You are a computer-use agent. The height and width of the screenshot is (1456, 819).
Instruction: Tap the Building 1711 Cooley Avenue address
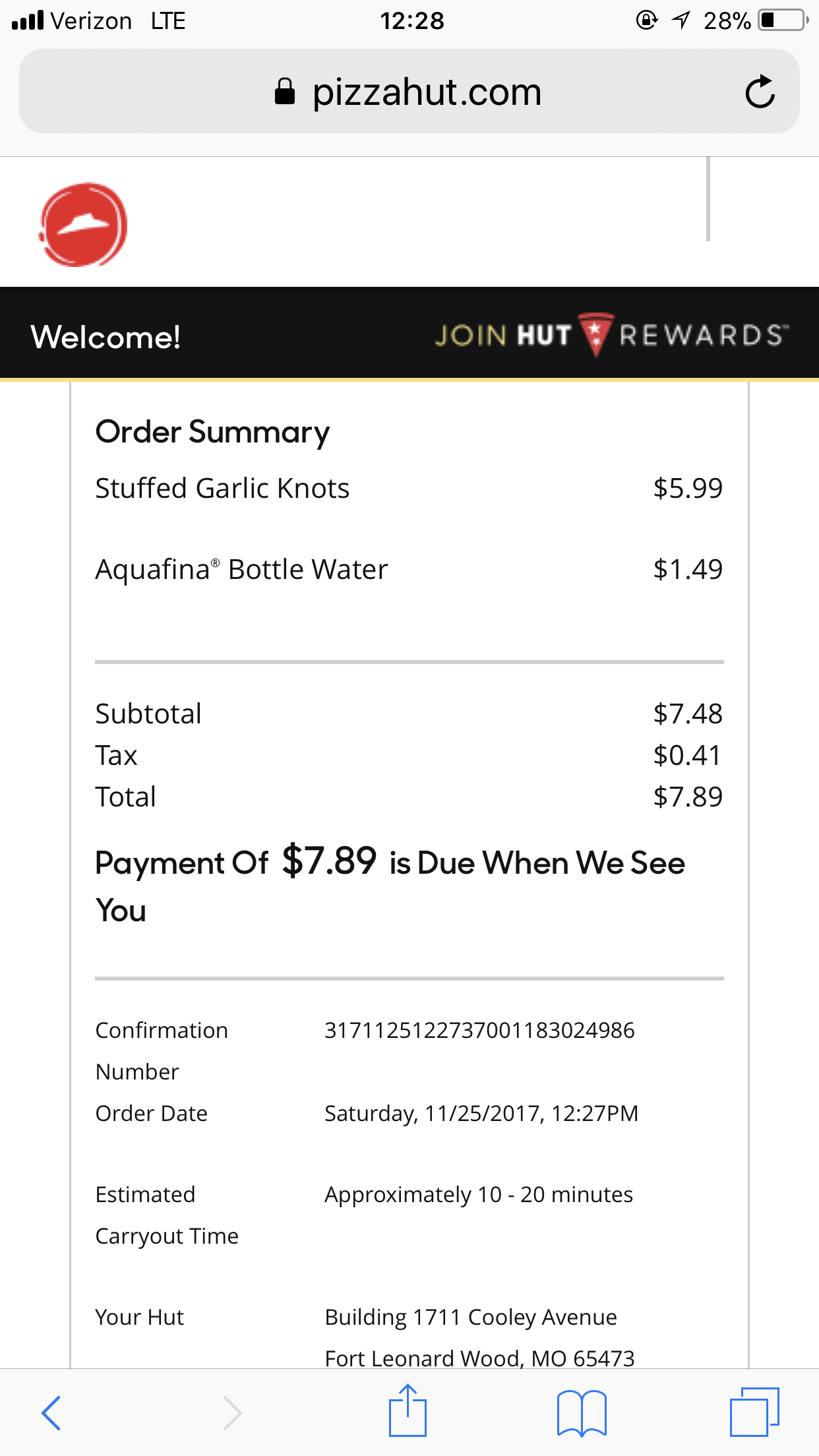(x=471, y=1317)
